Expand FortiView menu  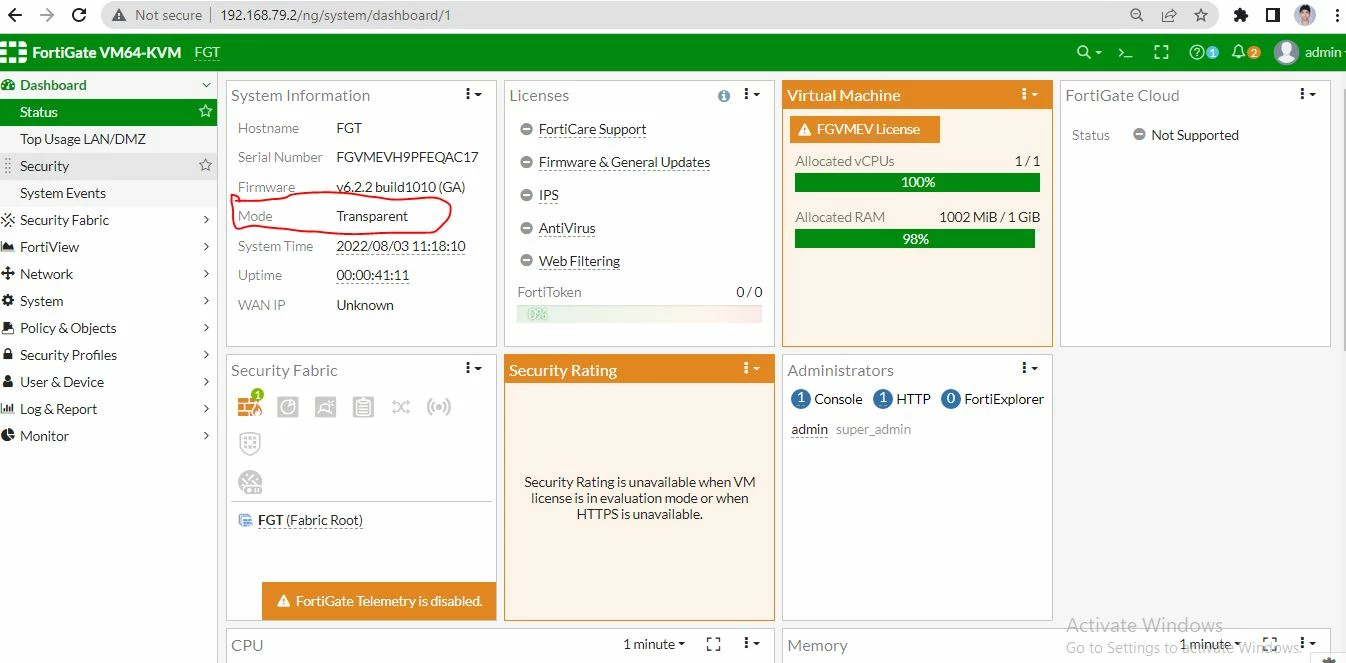[x=108, y=247]
